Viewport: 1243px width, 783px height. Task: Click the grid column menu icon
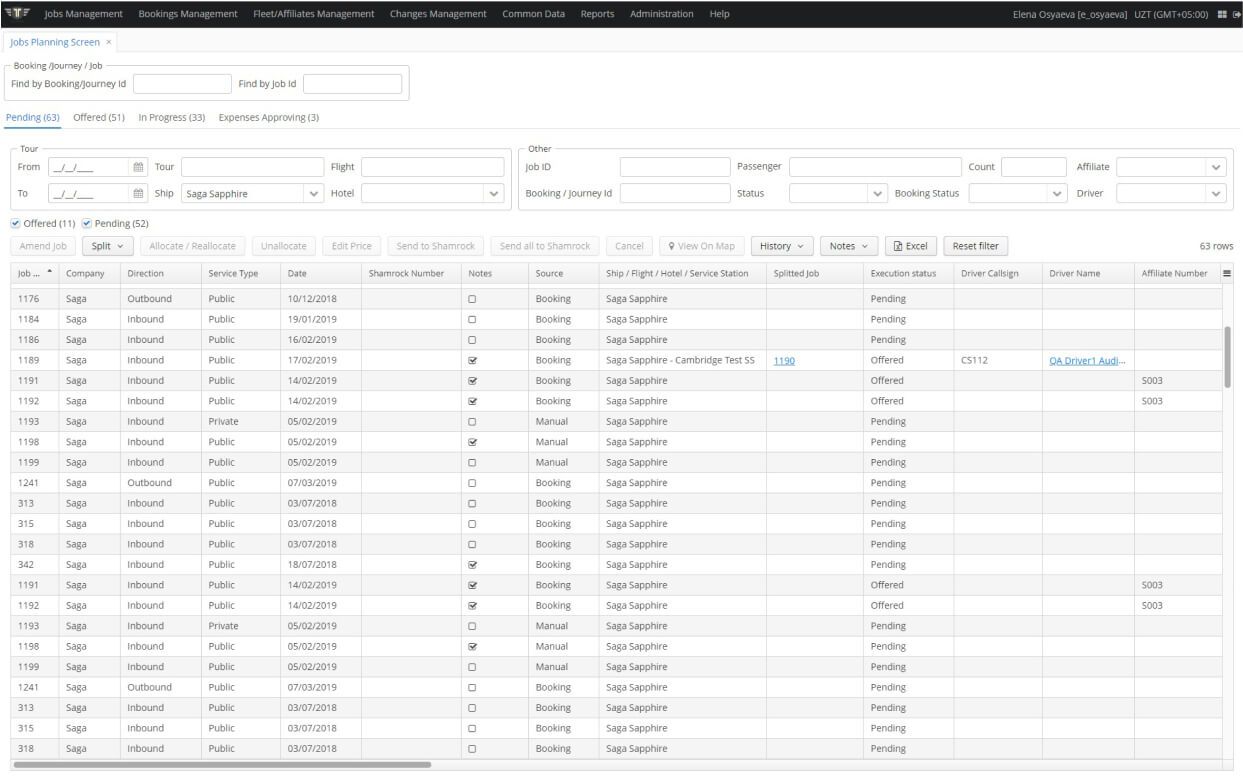point(1226,273)
